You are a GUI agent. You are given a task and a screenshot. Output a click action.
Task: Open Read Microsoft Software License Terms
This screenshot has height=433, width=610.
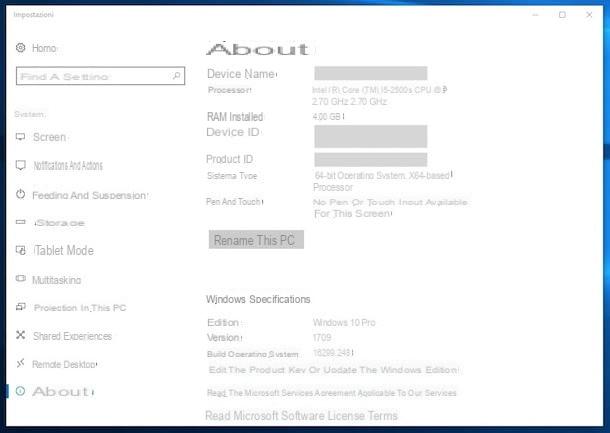tap(301, 415)
